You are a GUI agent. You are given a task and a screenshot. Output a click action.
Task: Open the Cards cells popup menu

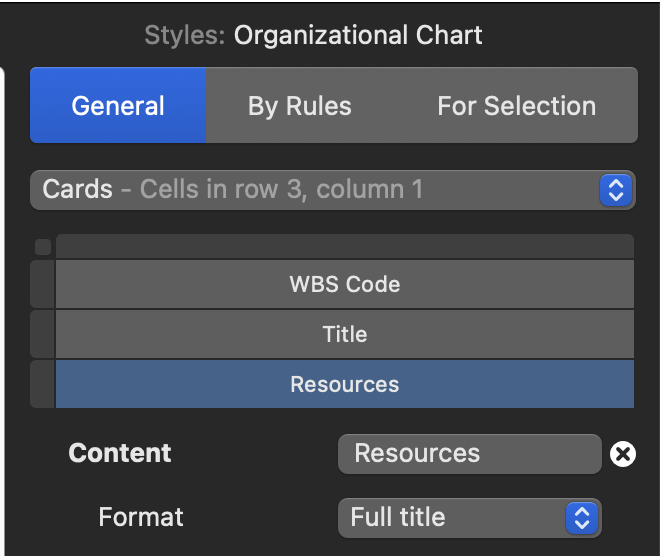pyautogui.click(x=333, y=190)
